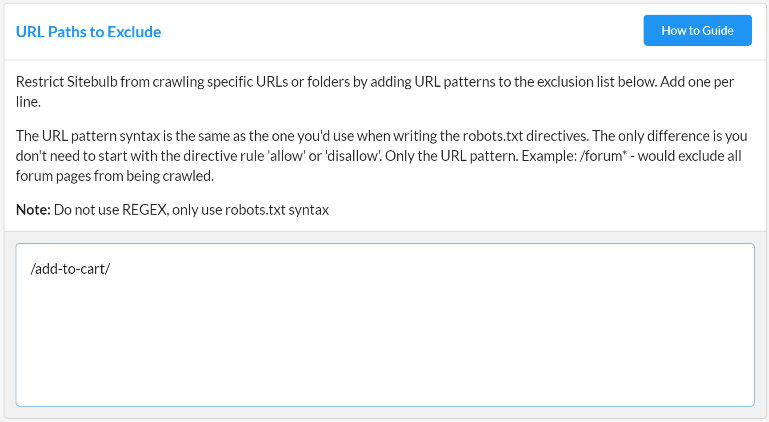Screen dimensions: 769x422
Task: Click 'robots.txt directives' in the second paragraph
Action: click(517, 136)
